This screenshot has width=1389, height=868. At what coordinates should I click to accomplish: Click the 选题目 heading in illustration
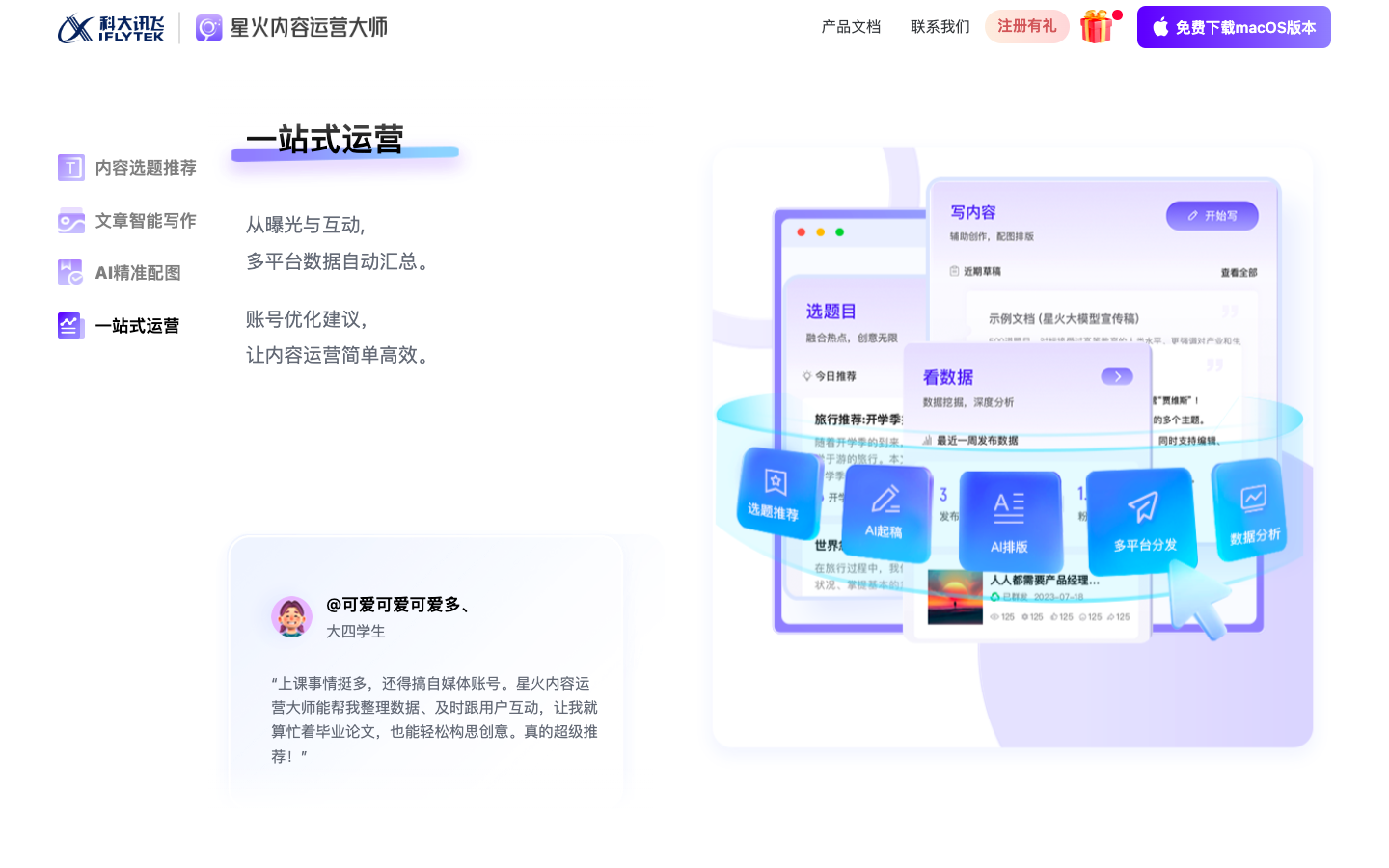tap(831, 312)
